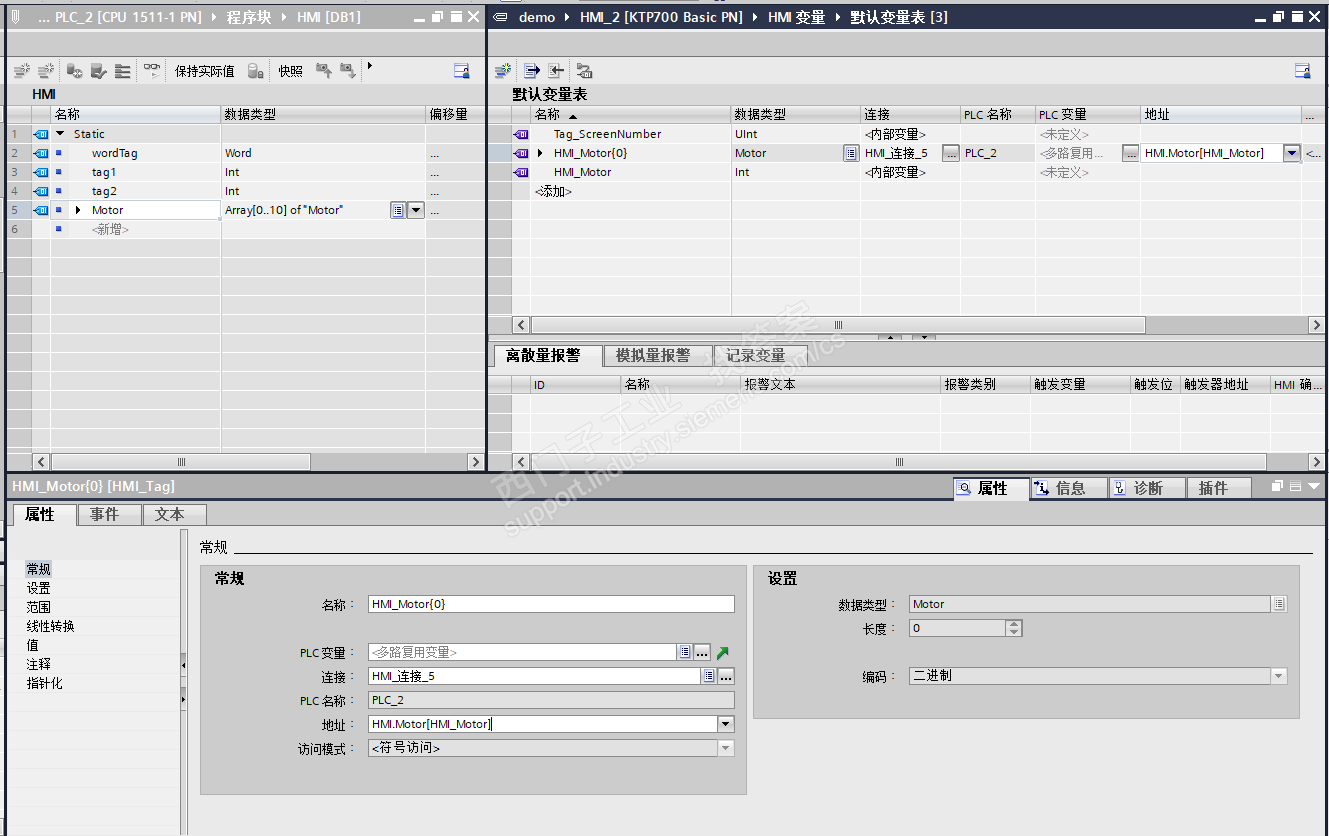Open the data type dropdown in the Motor DB row
The width and height of the screenshot is (1329, 836).
(416, 210)
